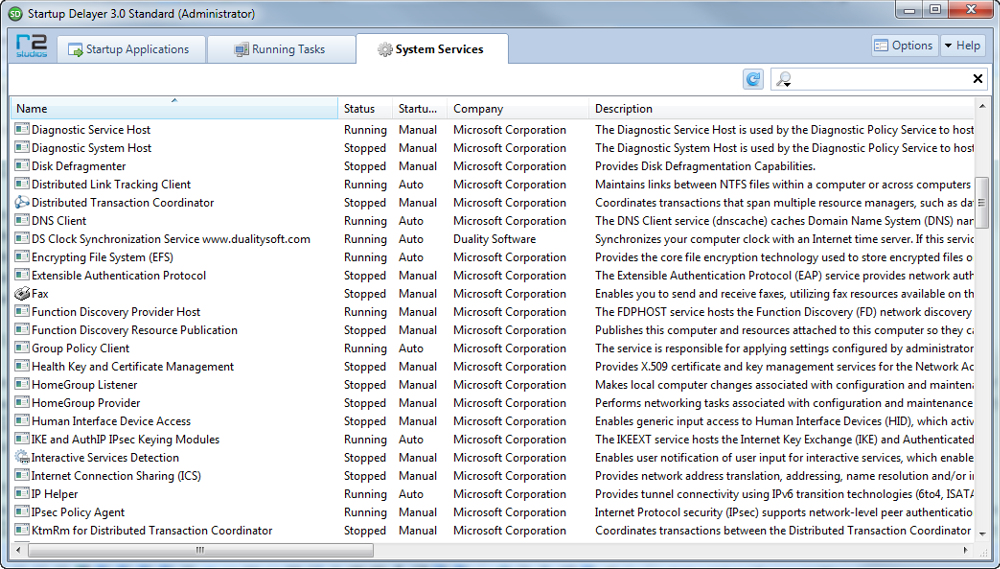The image size is (1000, 569).
Task: Click the Function Discovery Resource Publication row icon
Action: pyautogui.click(x=22, y=330)
